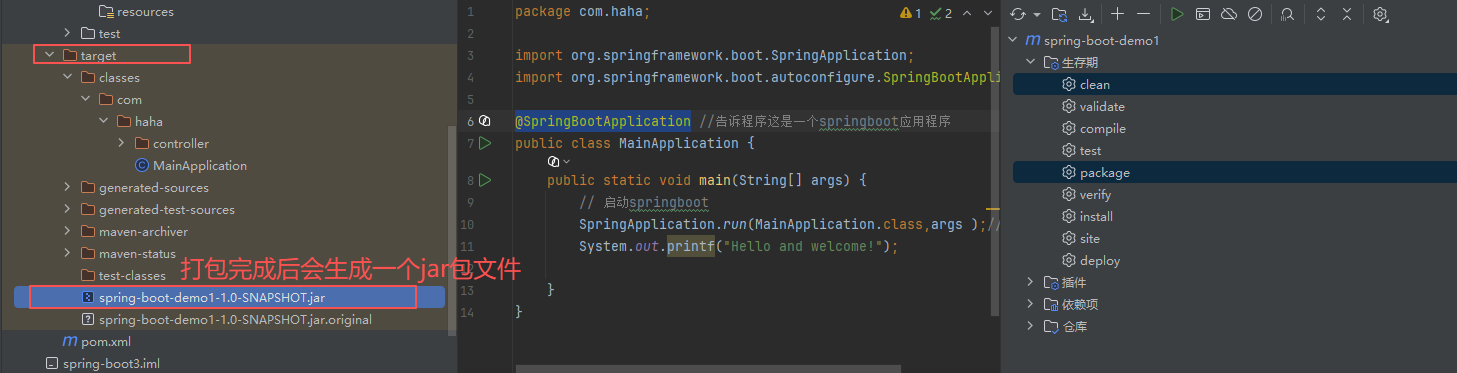Select the install lifecycle goal
Screen dimensions: 1457x373
coord(1097,216)
